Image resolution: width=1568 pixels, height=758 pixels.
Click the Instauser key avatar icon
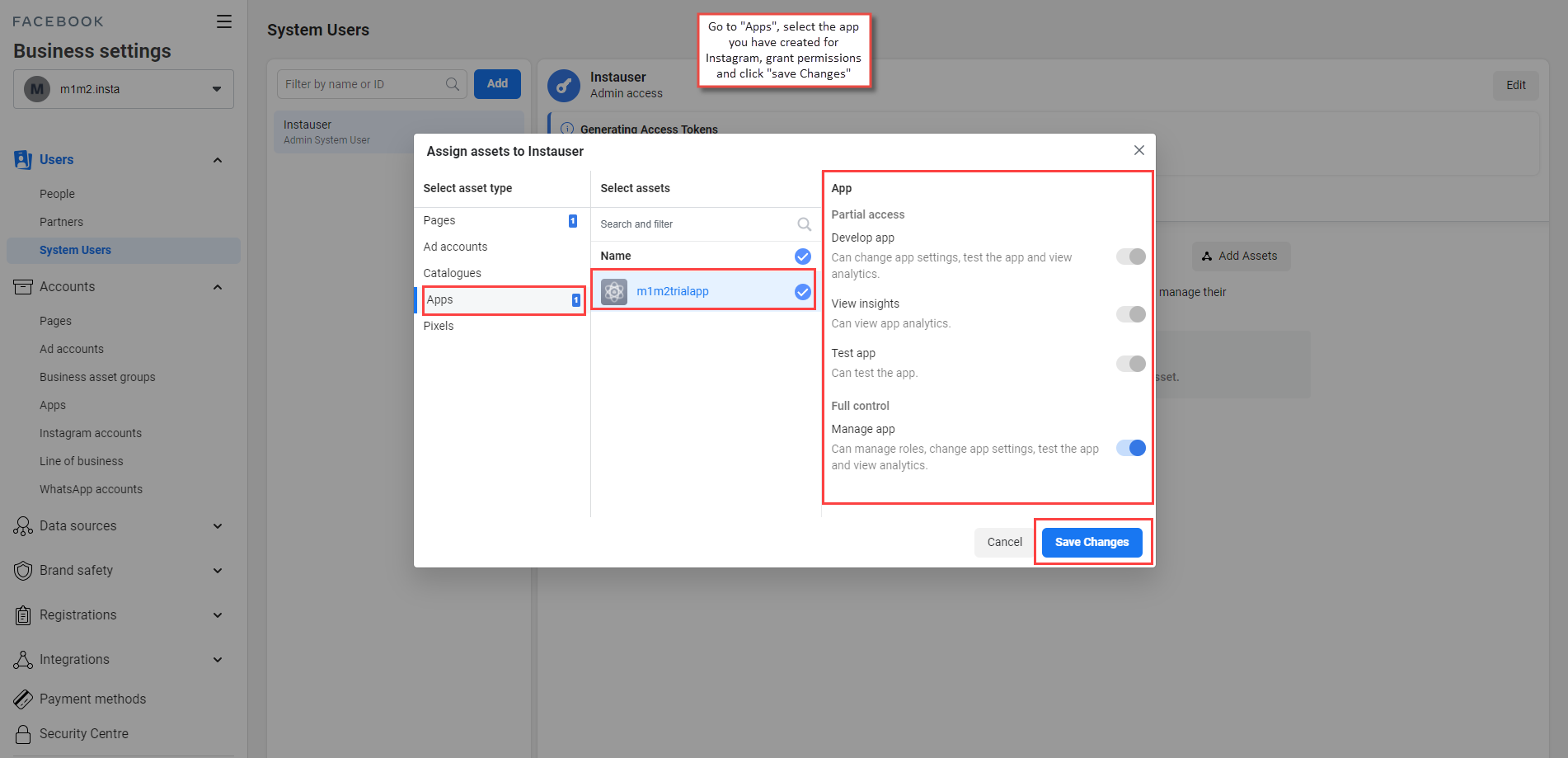(564, 86)
